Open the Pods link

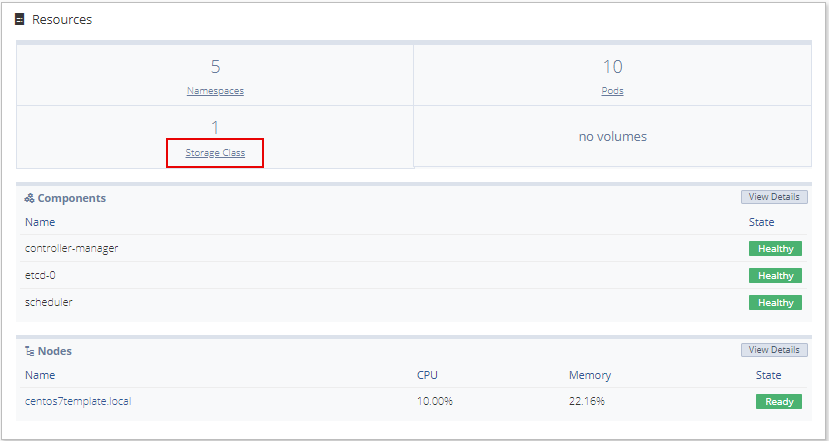coord(612,90)
